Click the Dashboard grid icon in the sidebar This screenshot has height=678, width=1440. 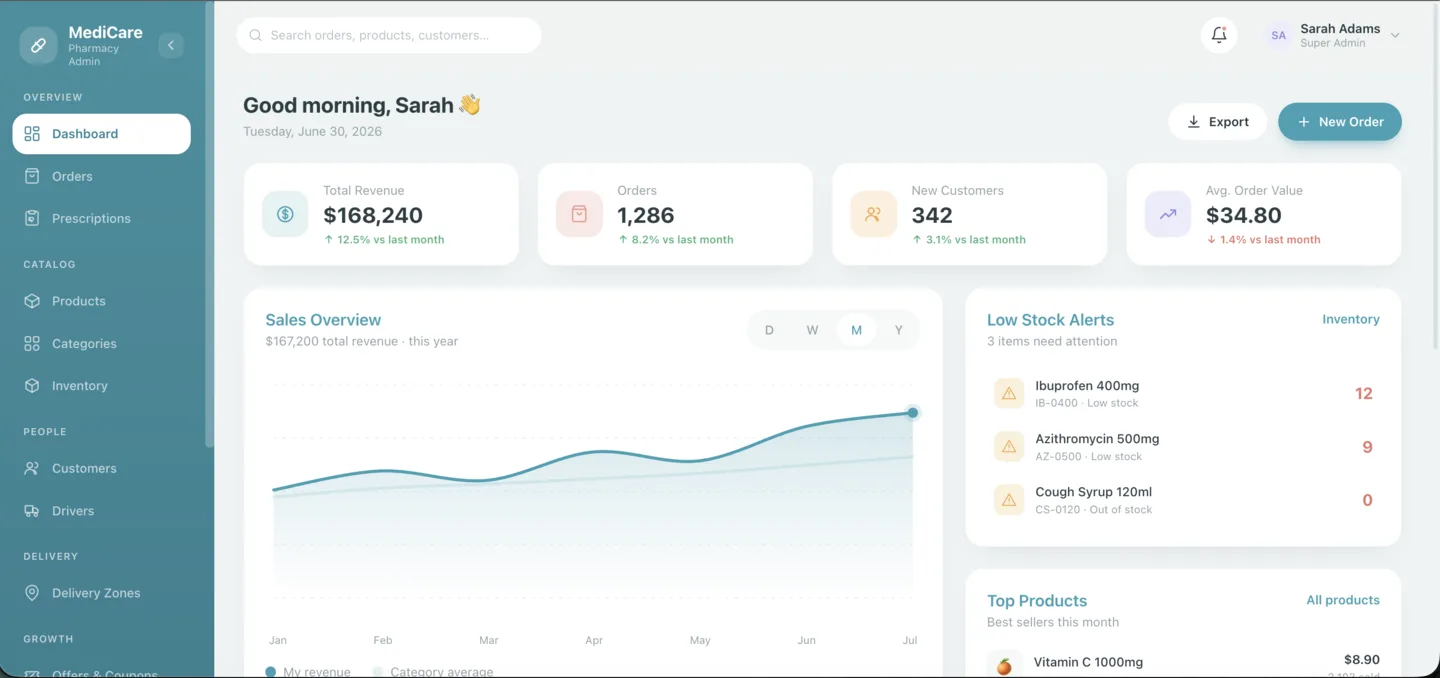coord(32,134)
